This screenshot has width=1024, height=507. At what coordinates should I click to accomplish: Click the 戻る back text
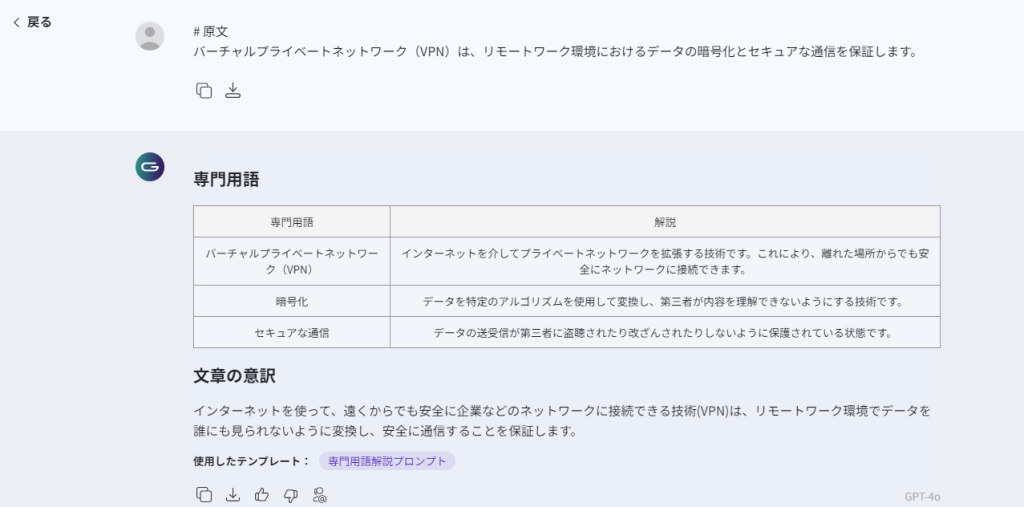[x=39, y=22]
